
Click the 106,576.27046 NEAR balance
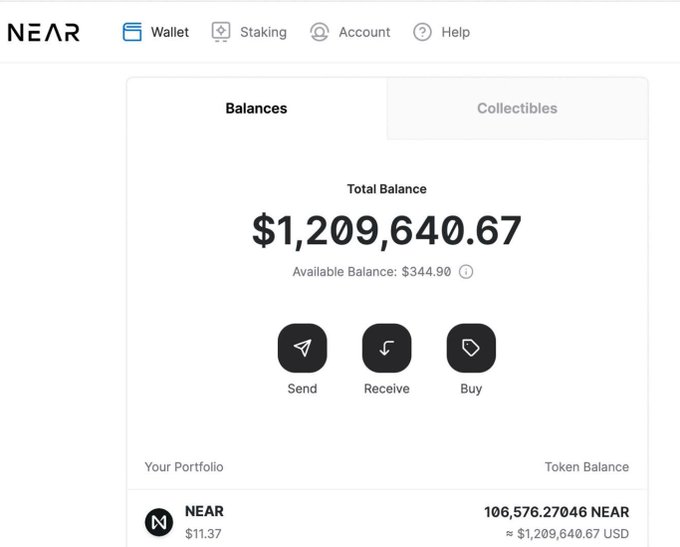[x=556, y=512]
